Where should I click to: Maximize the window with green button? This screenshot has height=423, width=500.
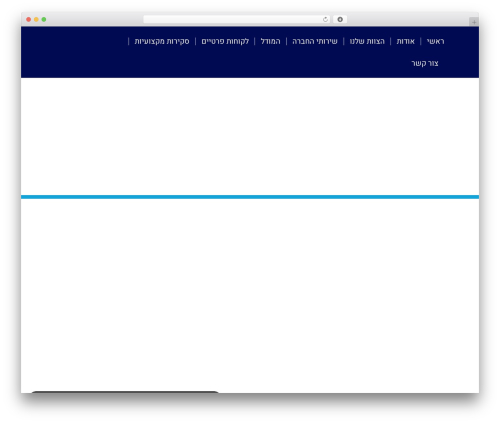pyautogui.click(x=44, y=19)
